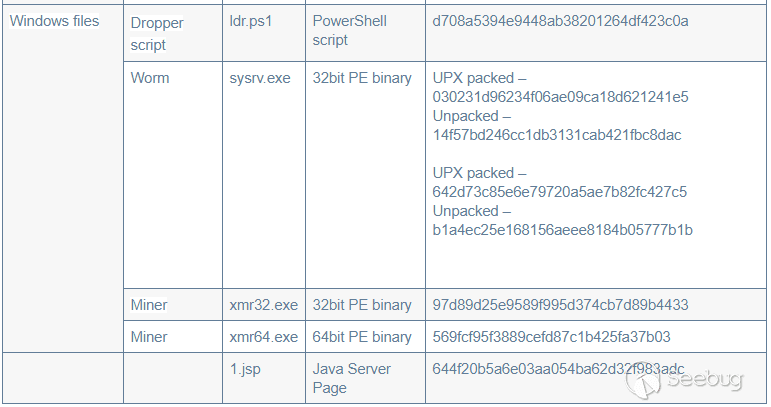Click the hash starting with 569fcf95

(x=551, y=337)
